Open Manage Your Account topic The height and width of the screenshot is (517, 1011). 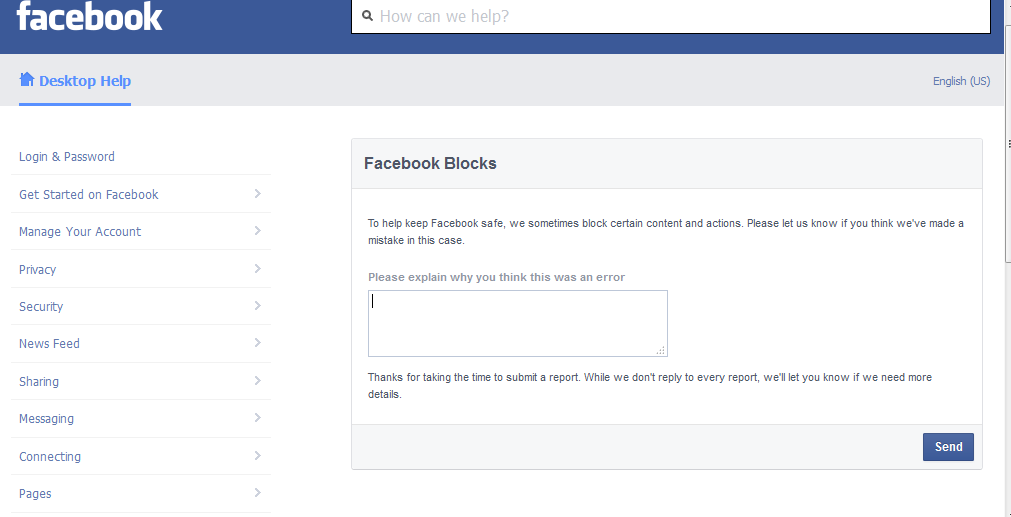80,231
